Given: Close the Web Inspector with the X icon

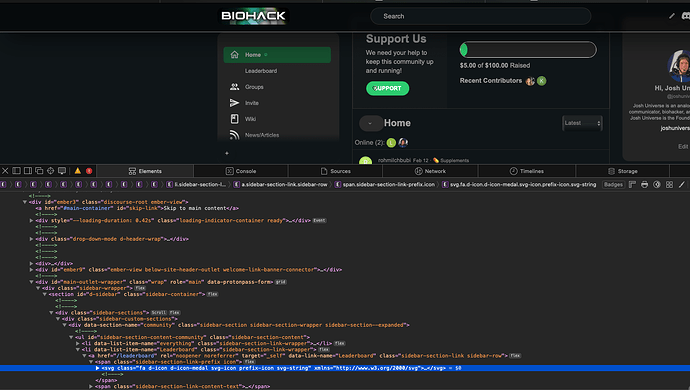Looking at the screenshot, I should pyautogui.click(x=5, y=171).
